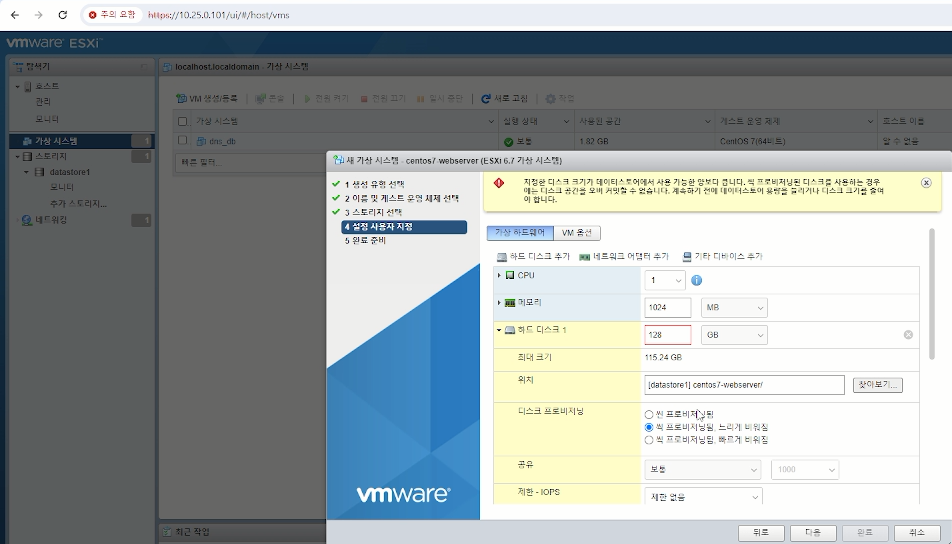Screen dimensions: 952x544
Task: Expand the Memory settings row
Action: tap(499, 302)
